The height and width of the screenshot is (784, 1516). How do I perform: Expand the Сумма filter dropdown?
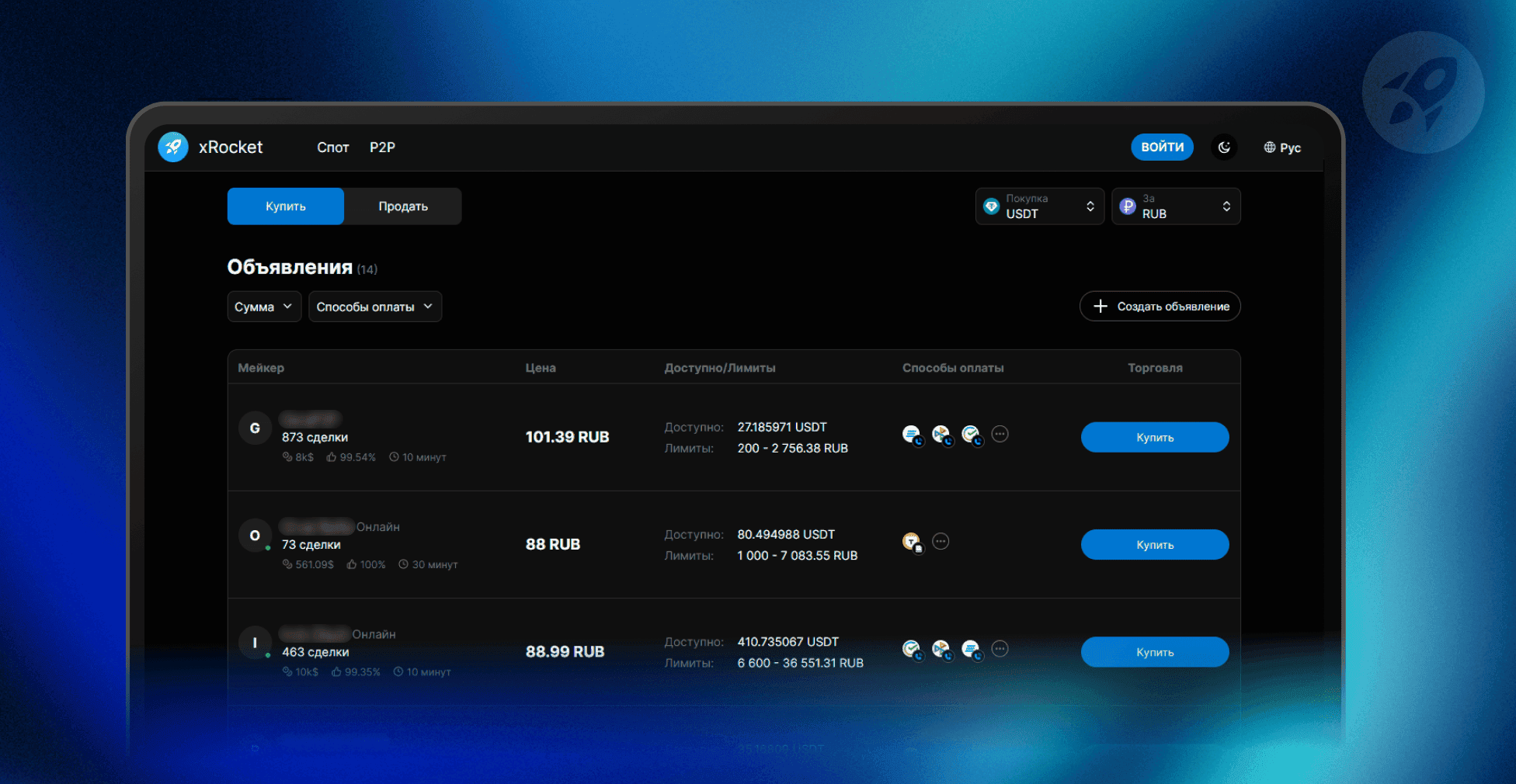point(264,307)
